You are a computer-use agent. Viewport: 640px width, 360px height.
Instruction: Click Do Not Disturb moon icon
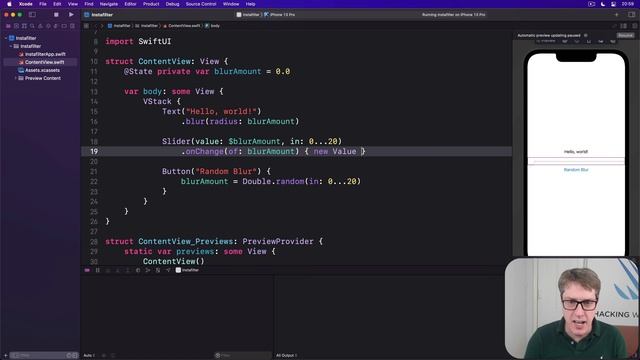pyautogui.click(x=603, y=4)
